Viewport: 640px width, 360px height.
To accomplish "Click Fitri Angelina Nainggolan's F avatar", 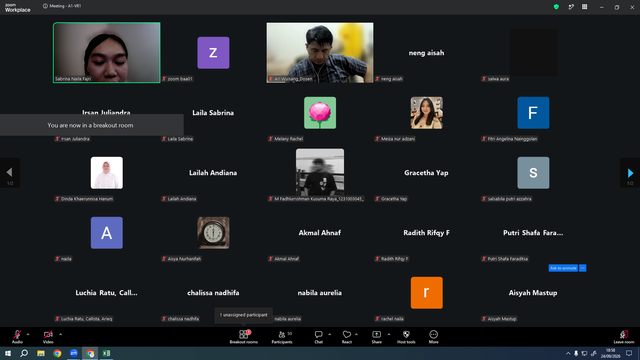I will click(533, 113).
